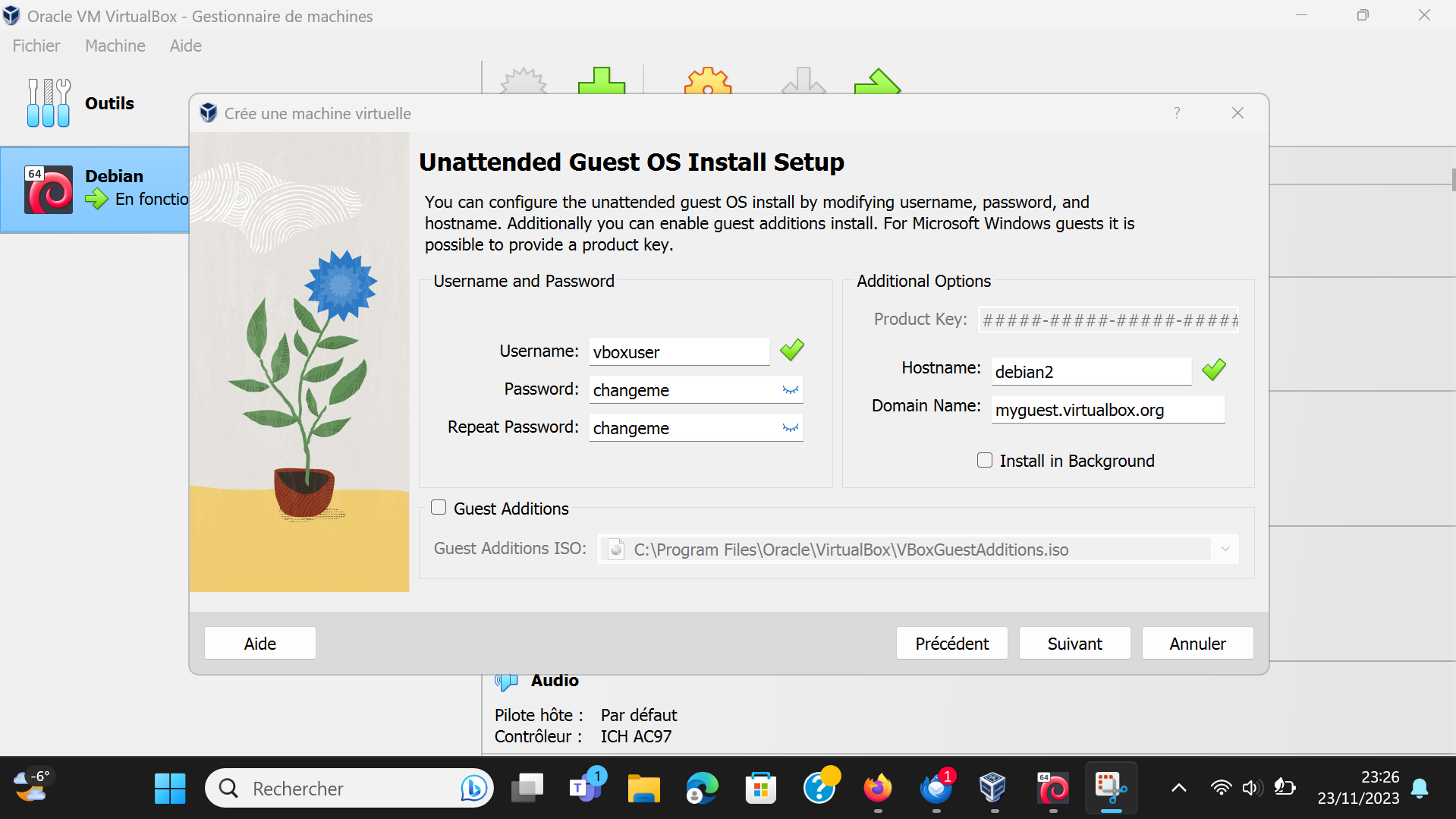1456x819 pixels.
Task: Show hidden system tray icons
Action: pyautogui.click(x=1179, y=789)
